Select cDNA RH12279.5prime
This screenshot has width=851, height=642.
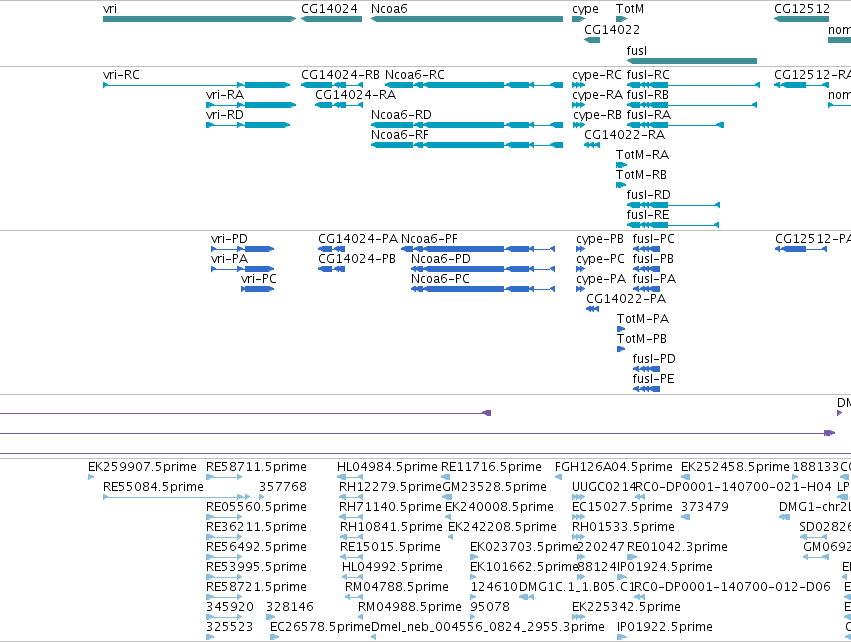[x=351, y=497]
